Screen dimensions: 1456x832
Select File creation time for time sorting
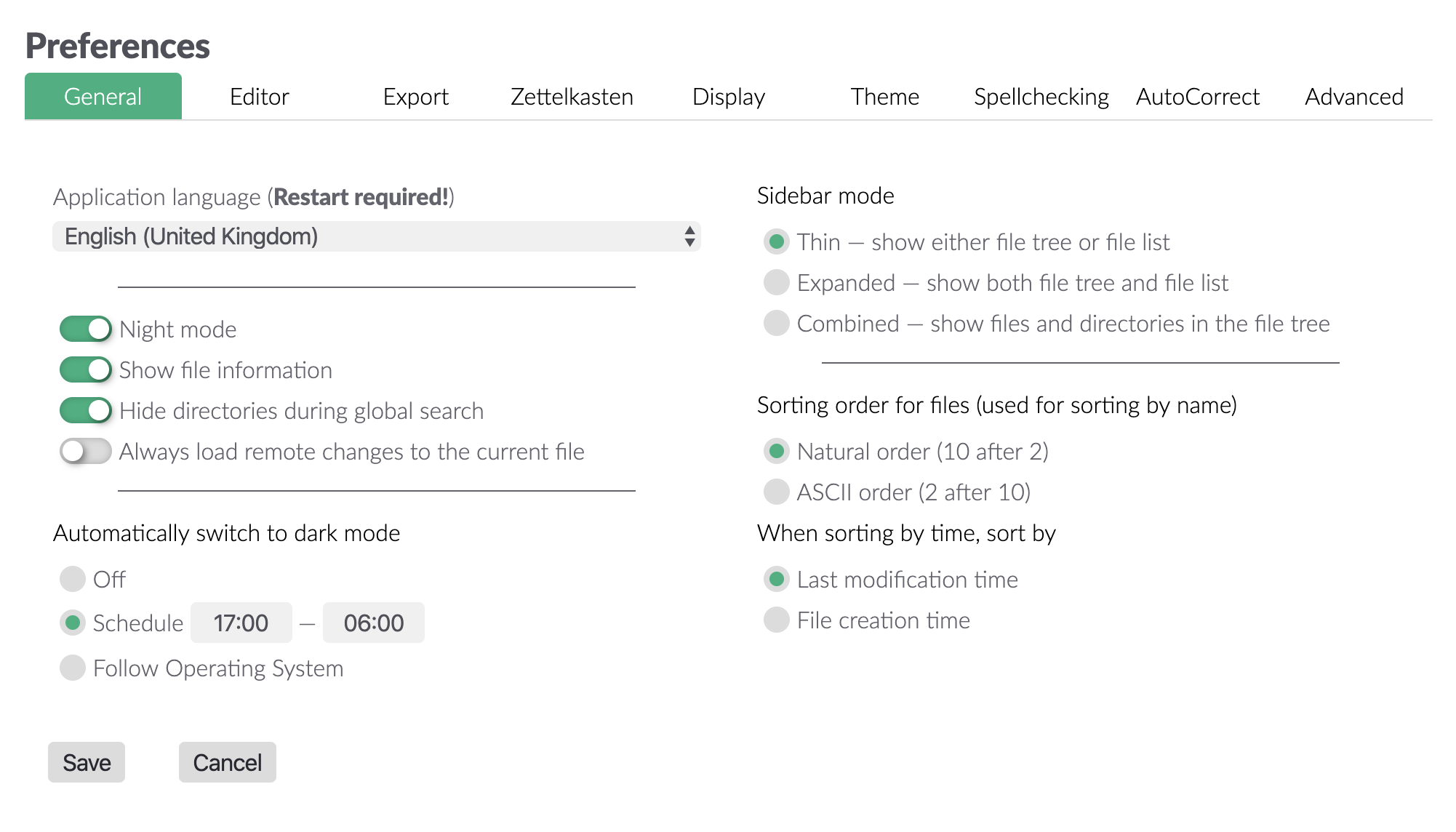[x=775, y=620]
